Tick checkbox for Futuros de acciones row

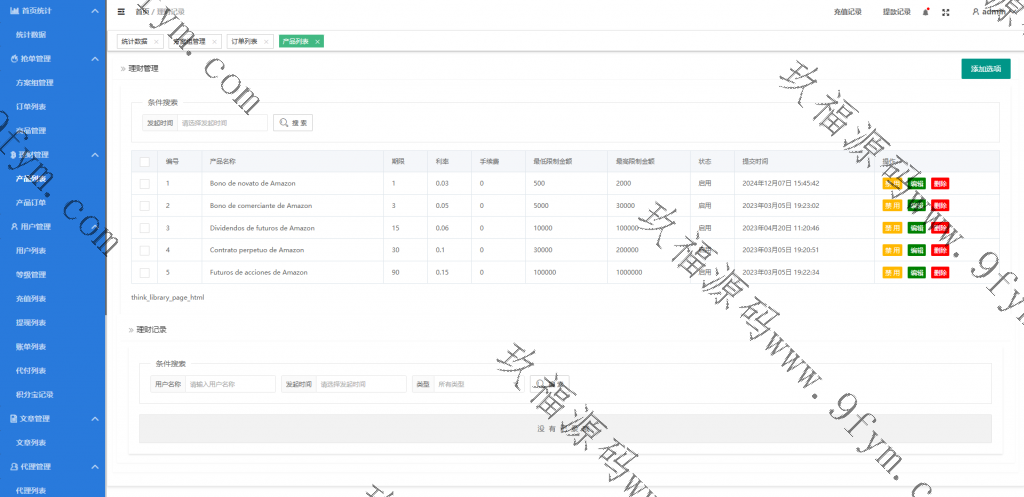click(x=144, y=272)
